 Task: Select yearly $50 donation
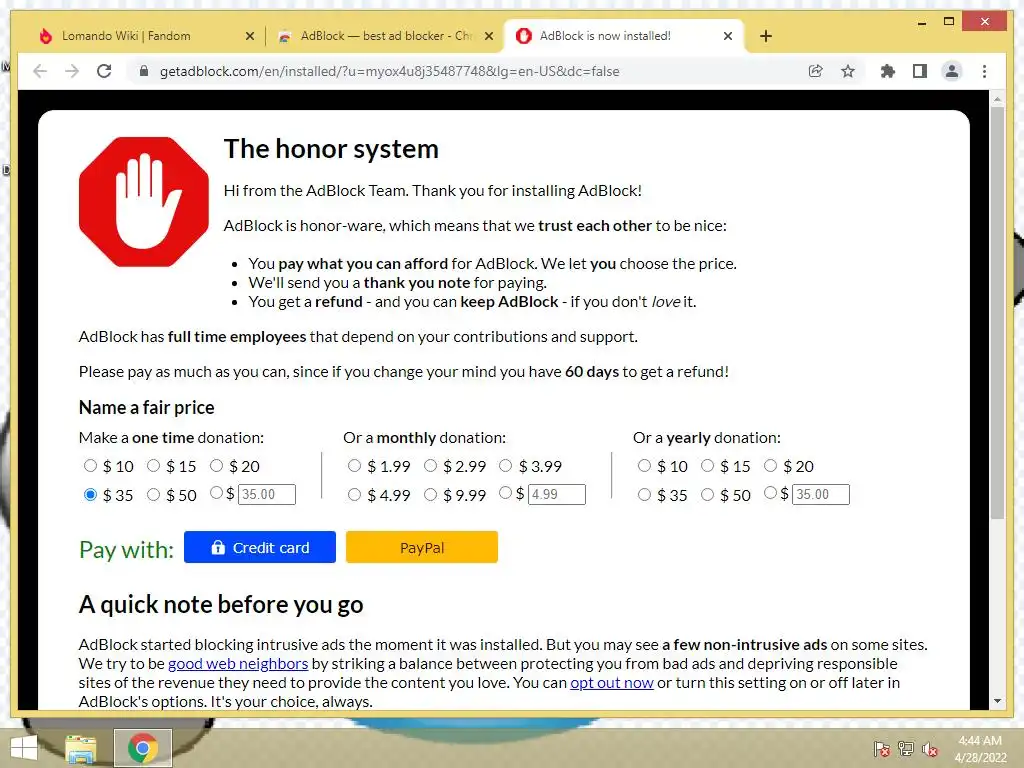(x=707, y=494)
